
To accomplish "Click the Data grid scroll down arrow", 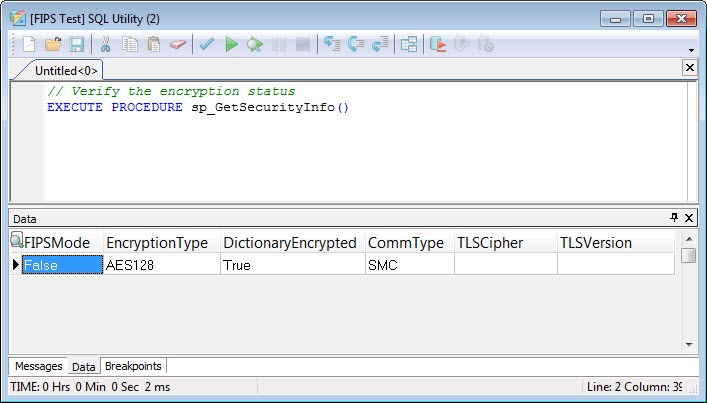I will tap(689, 344).
